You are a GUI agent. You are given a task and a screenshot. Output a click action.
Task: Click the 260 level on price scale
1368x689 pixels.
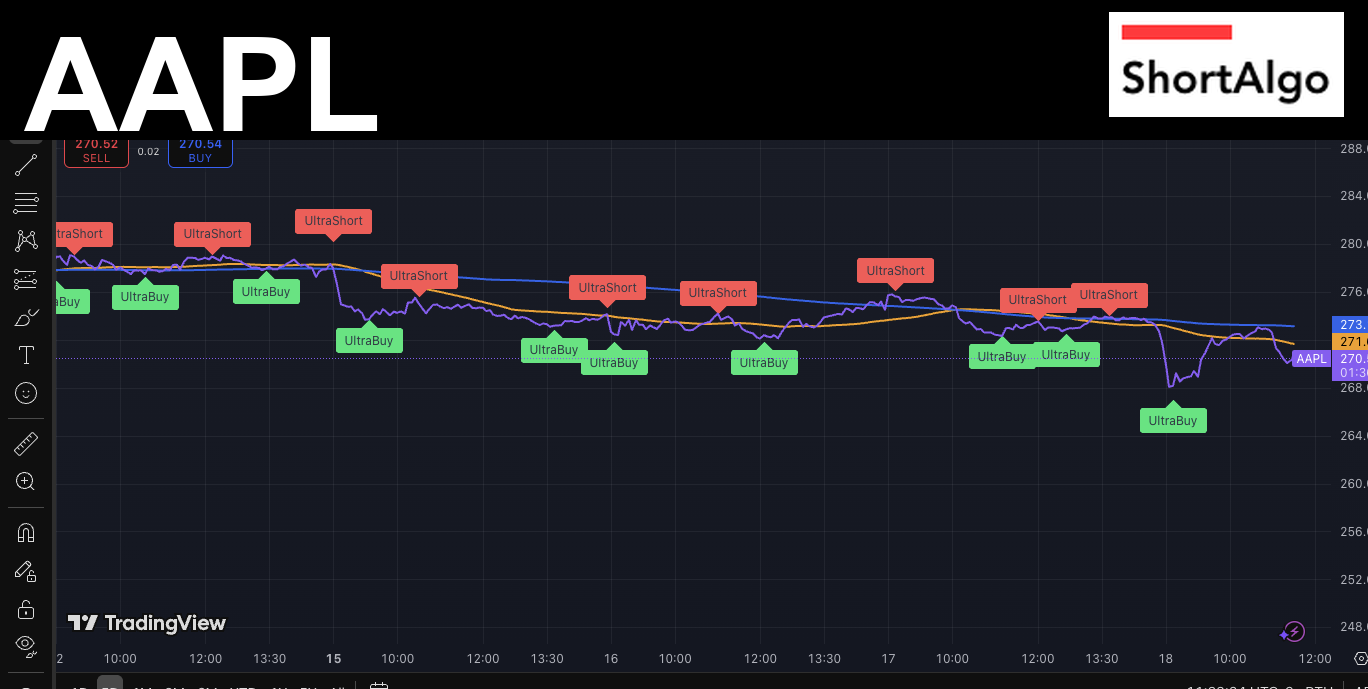click(x=1353, y=483)
